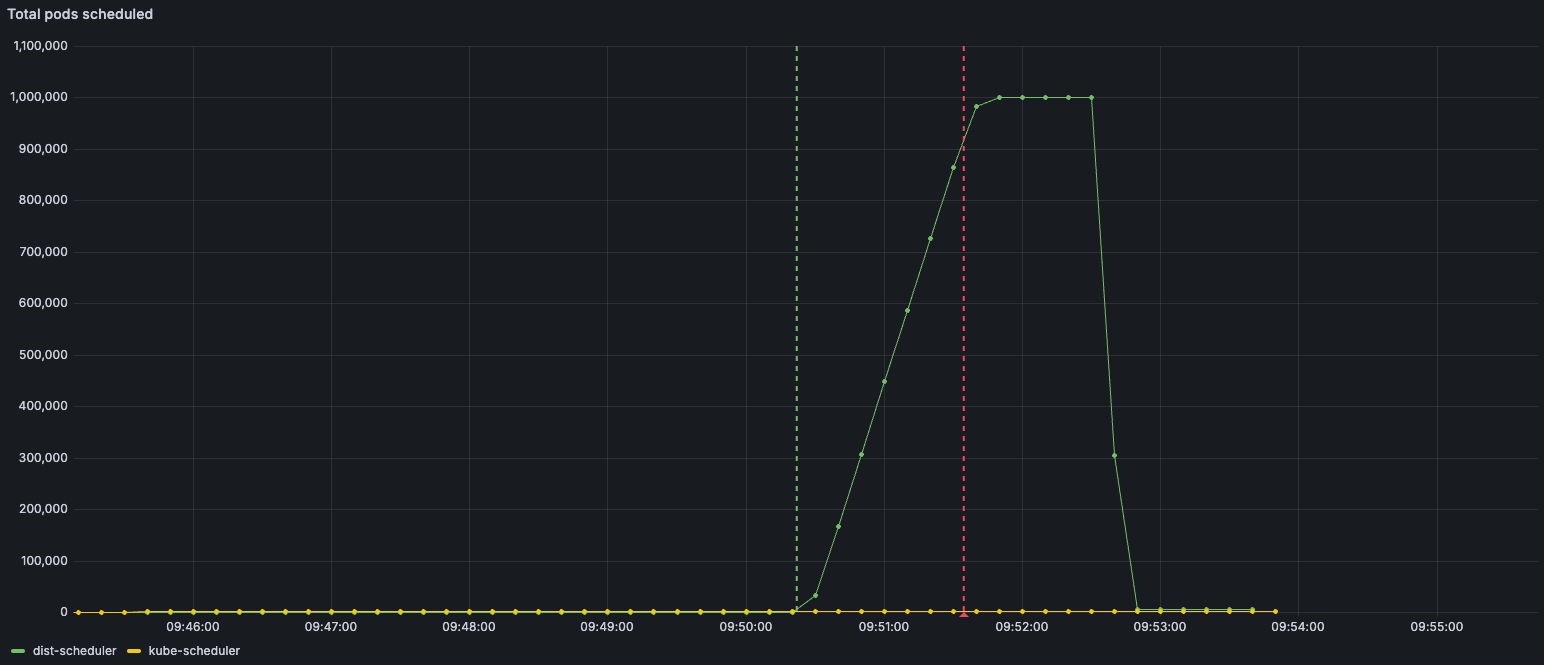This screenshot has width=1544, height=665.
Task: Click the green data point just below 1,000,000
Action: [976, 106]
